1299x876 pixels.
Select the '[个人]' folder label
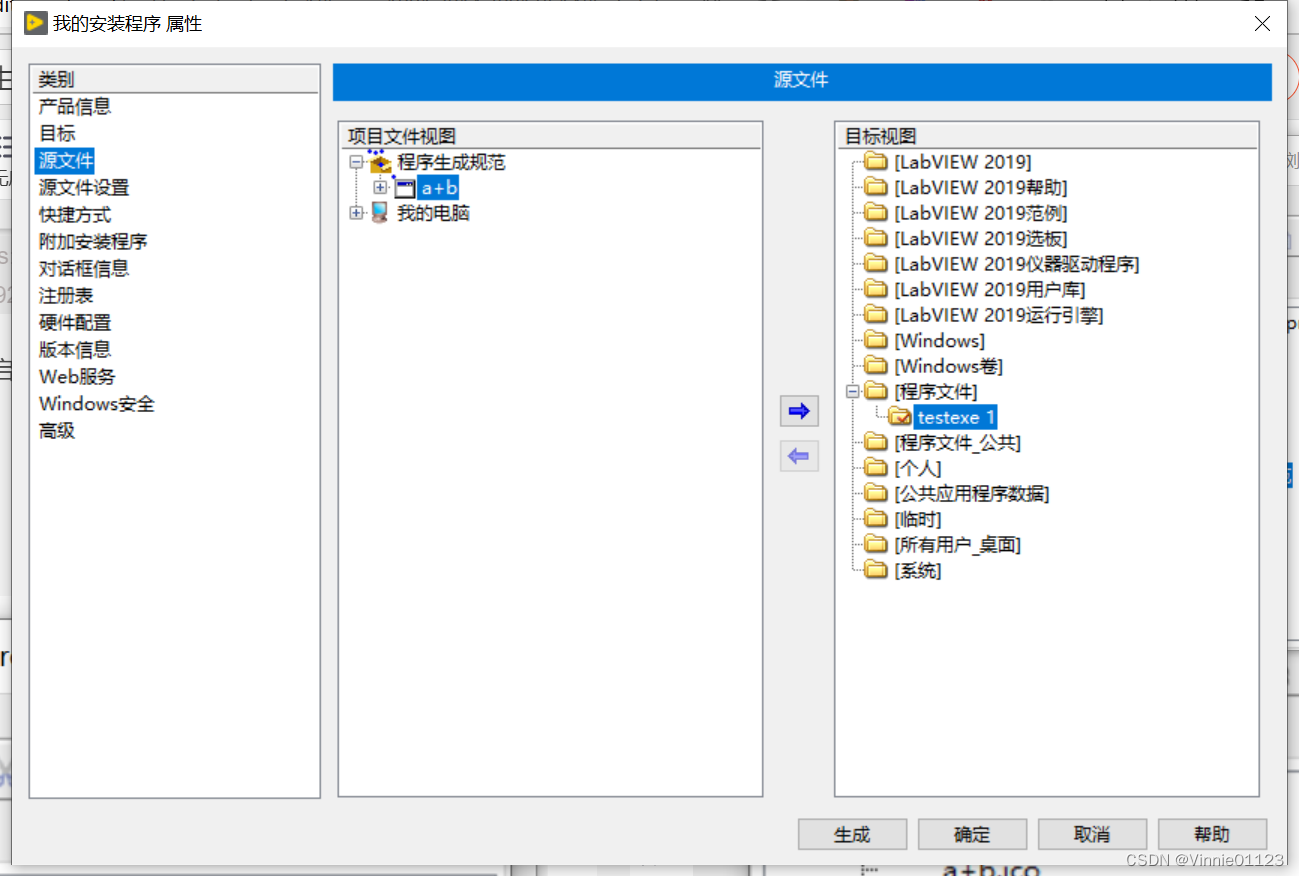pos(918,468)
